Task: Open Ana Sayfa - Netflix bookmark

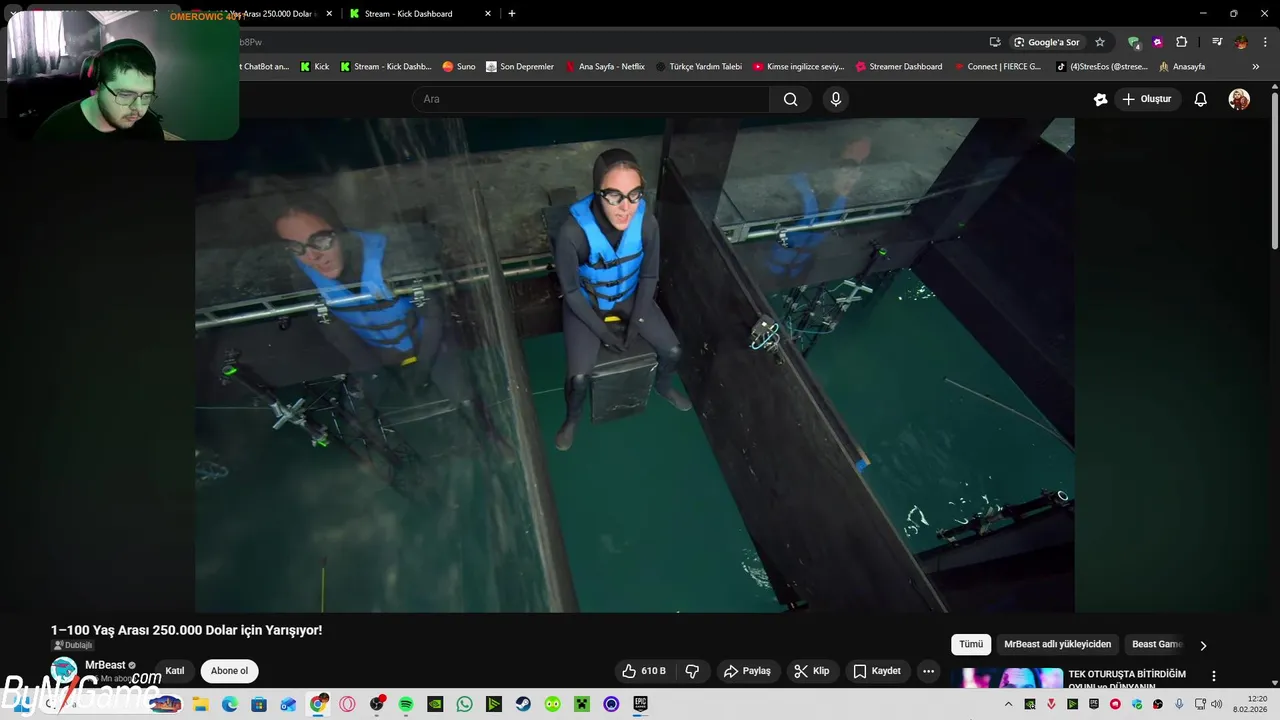Action: 605,67
